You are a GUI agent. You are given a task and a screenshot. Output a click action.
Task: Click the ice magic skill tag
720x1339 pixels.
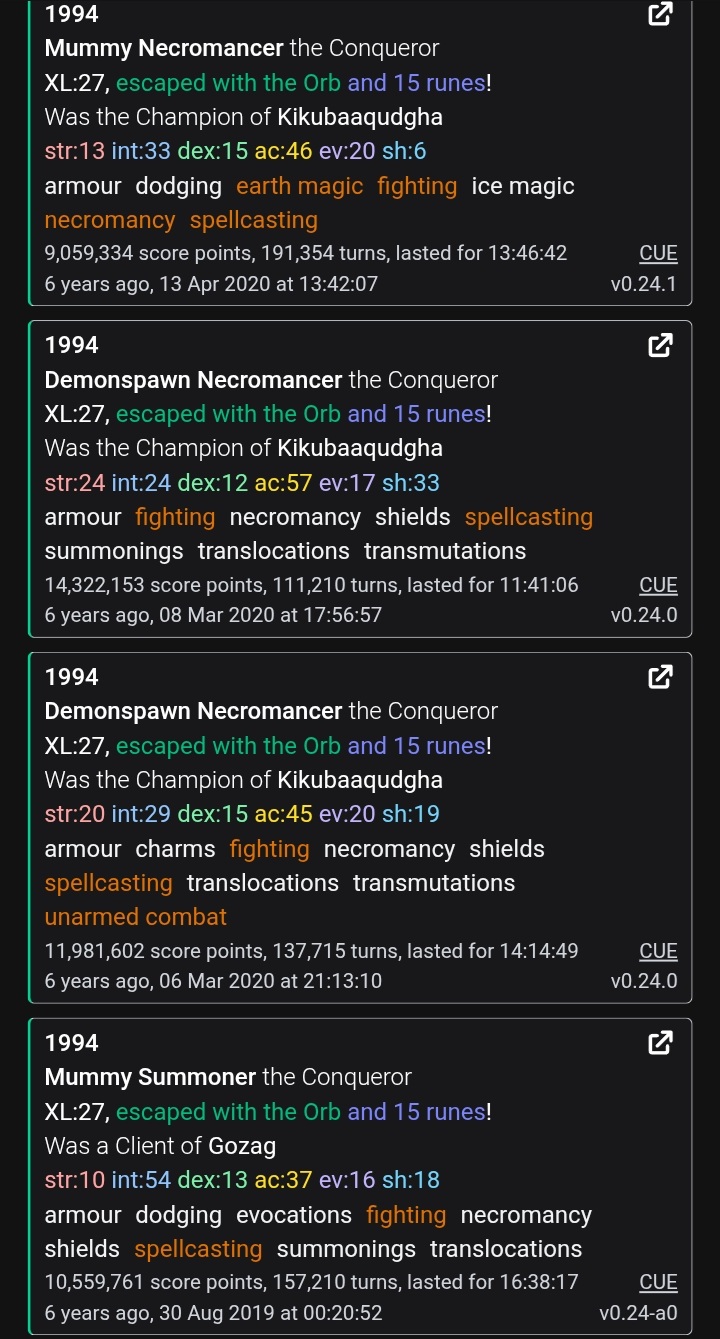point(523,186)
